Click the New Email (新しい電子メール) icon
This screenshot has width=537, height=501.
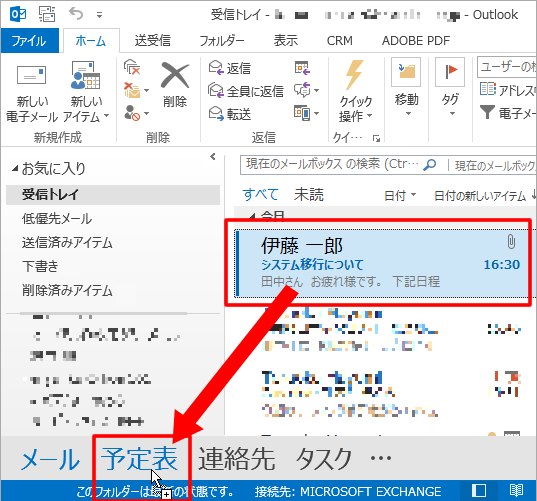pyautogui.click(x=32, y=75)
